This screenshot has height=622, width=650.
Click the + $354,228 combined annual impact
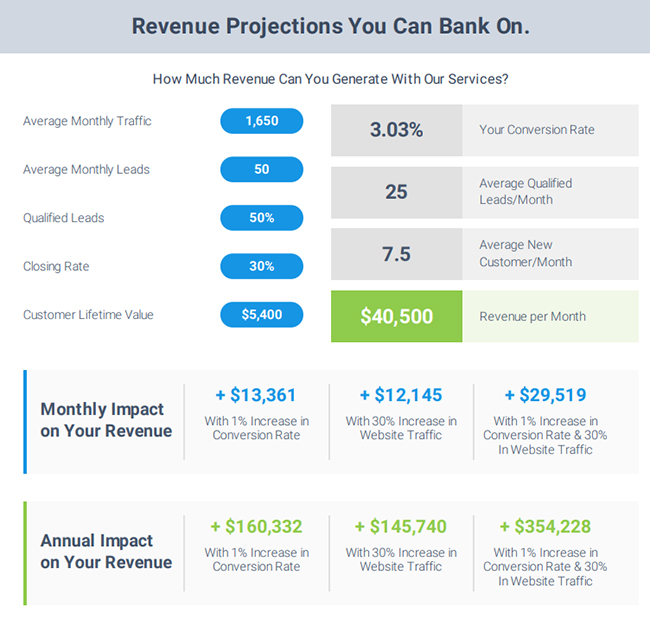coord(545,527)
